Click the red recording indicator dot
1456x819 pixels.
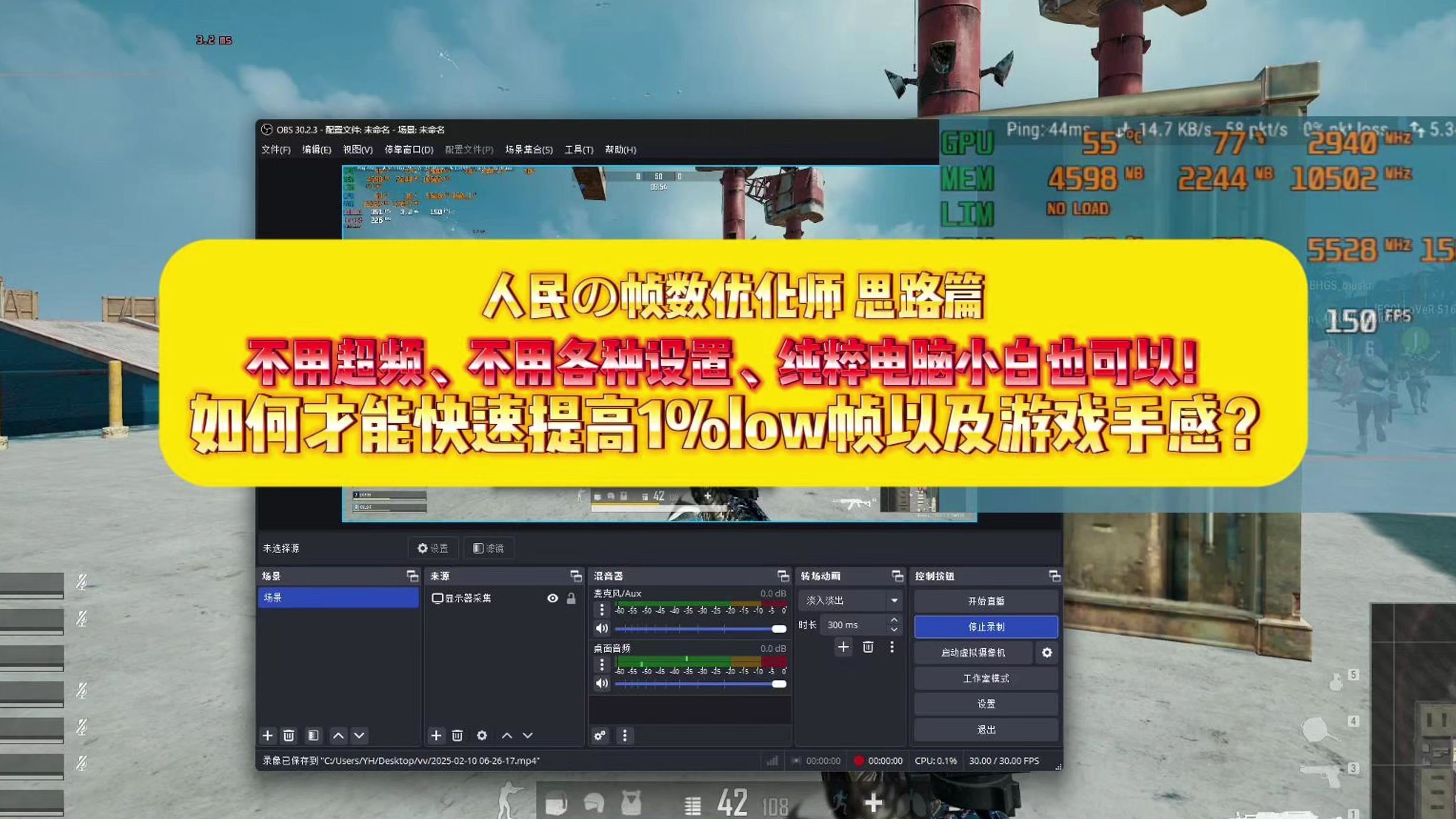click(859, 761)
